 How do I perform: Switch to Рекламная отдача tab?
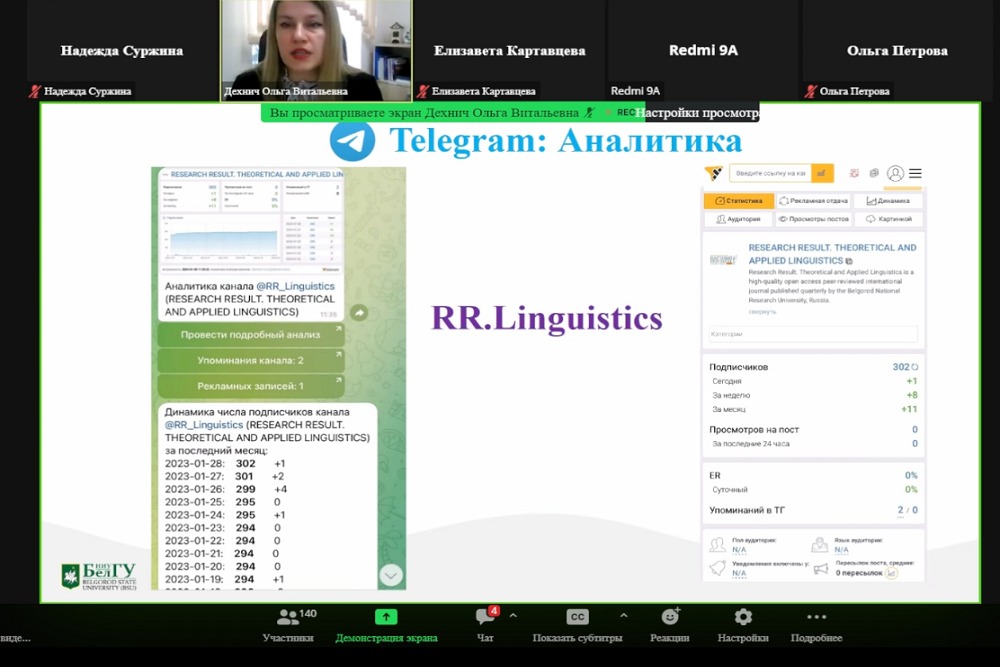click(814, 201)
